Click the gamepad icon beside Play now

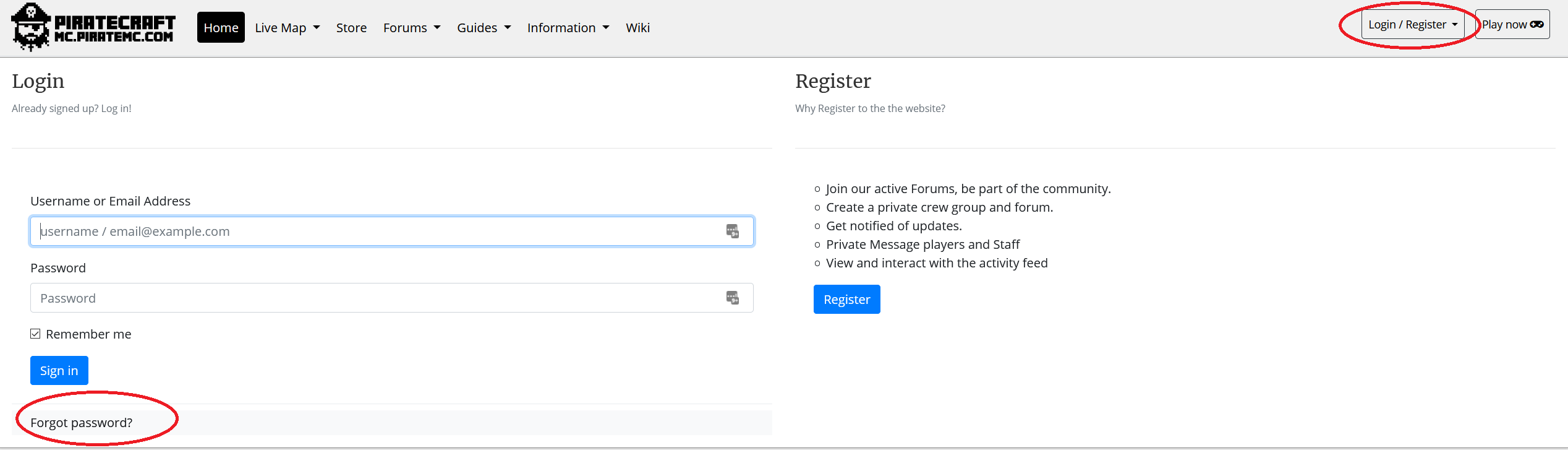pyautogui.click(x=1536, y=25)
